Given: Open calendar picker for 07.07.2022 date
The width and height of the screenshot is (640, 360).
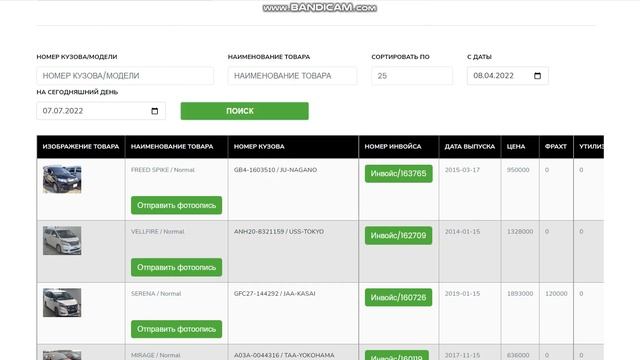Looking at the screenshot, I should click(x=155, y=111).
